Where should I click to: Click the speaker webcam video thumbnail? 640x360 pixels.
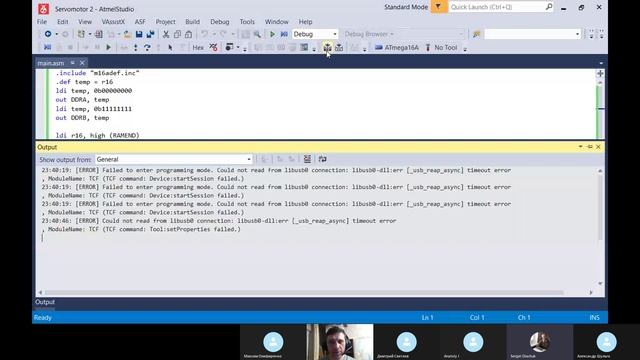[x=340, y=342]
